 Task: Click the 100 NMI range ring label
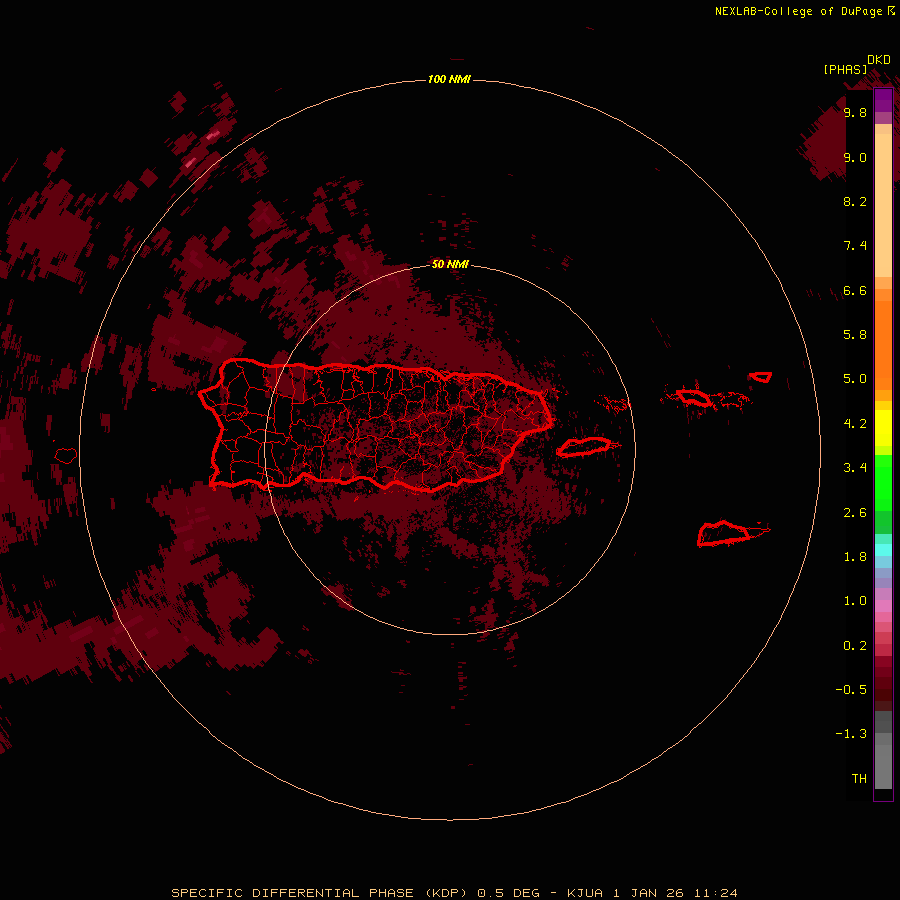click(449, 79)
